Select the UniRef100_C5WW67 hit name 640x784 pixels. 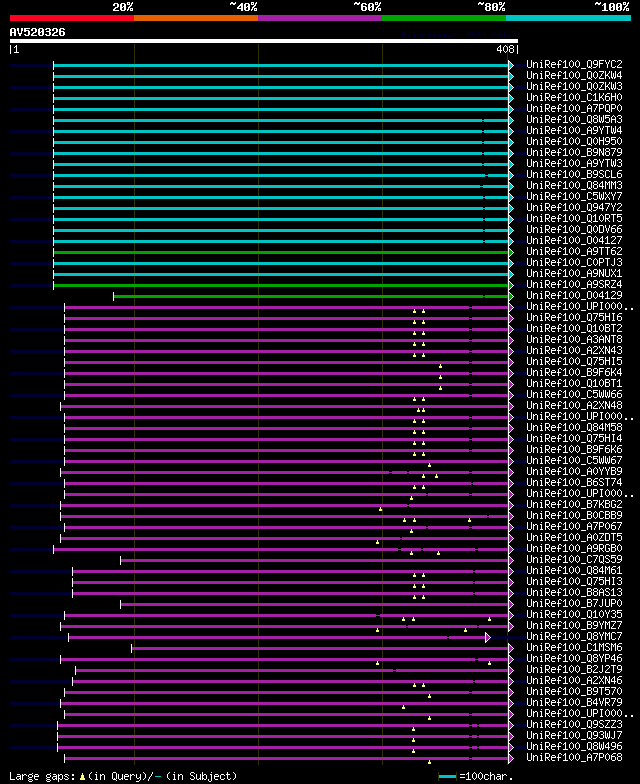coord(574,460)
